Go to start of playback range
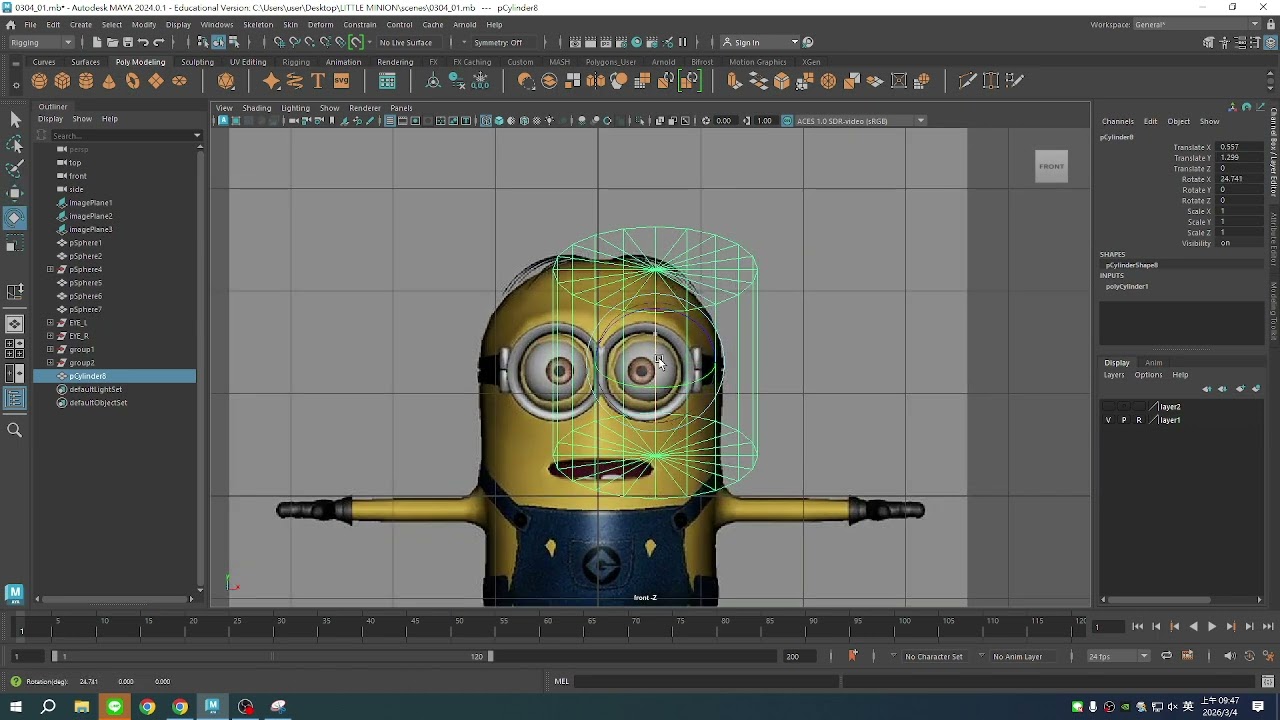 click(1137, 627)
